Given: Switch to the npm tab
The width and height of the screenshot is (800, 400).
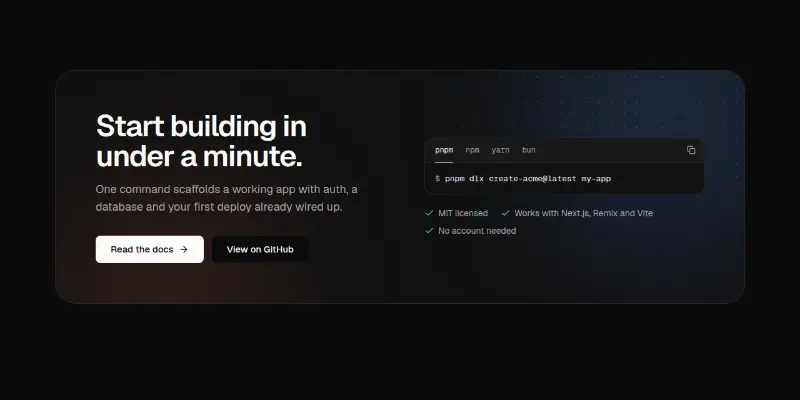Looking at the screenshot, I should (x=472, y=151).
